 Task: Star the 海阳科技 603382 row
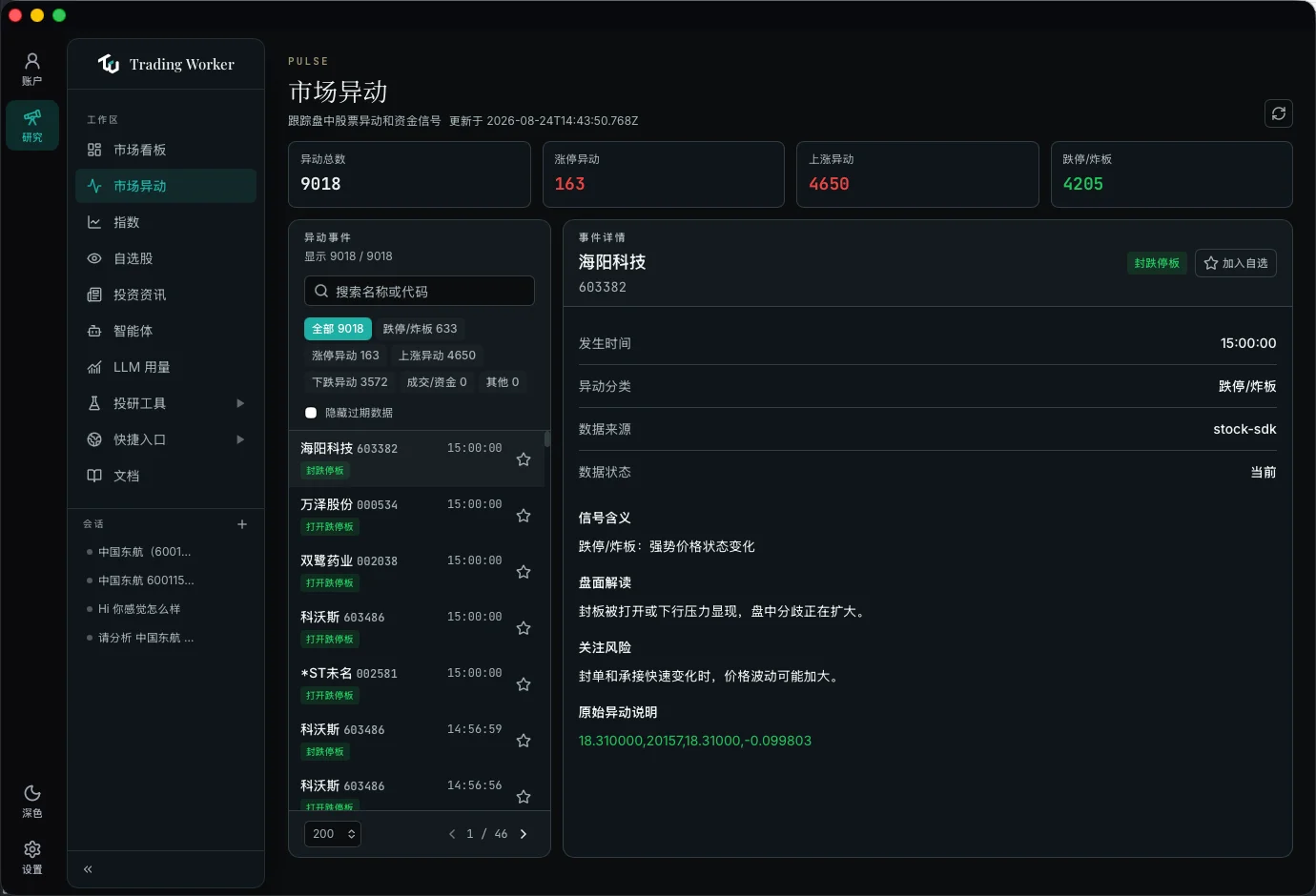(524, 459)
